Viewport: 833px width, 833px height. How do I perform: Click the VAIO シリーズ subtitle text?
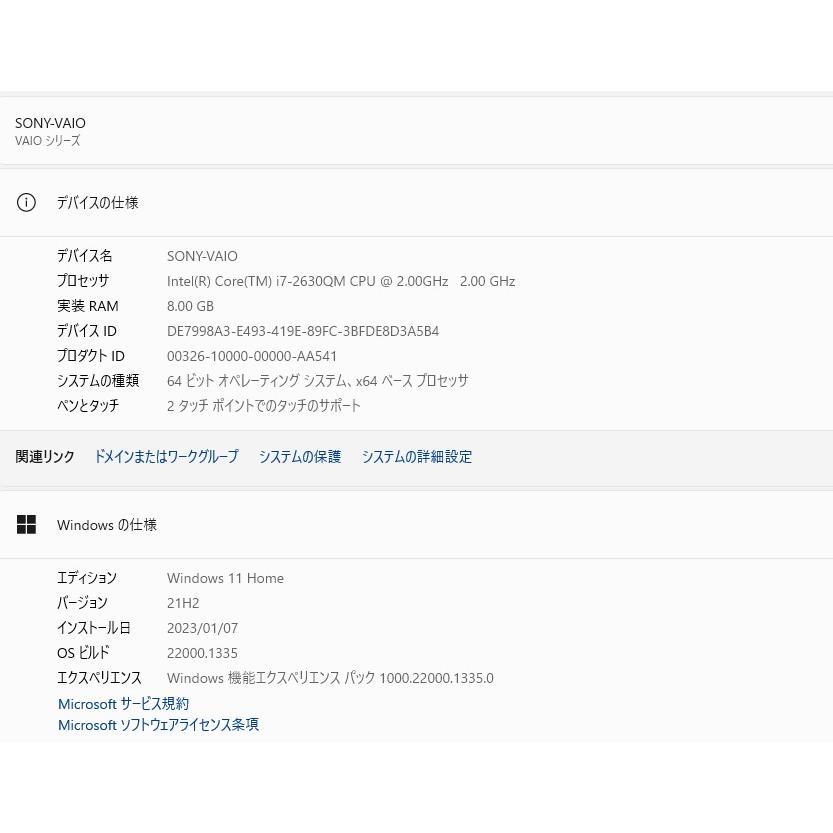pos(47,141)
